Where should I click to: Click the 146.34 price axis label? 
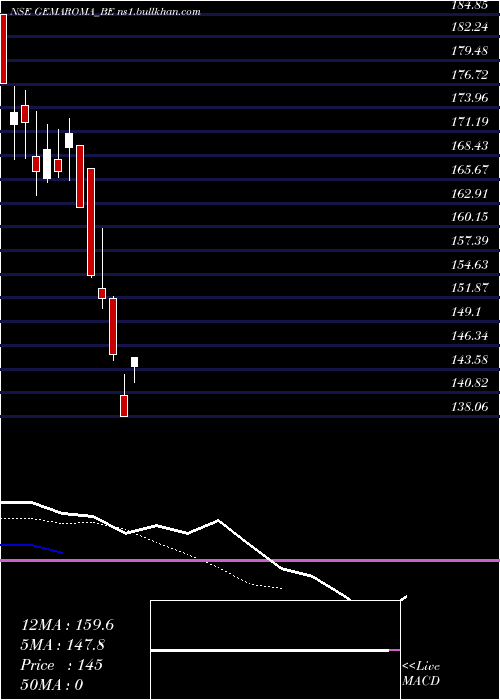click(x=470, y=336)
